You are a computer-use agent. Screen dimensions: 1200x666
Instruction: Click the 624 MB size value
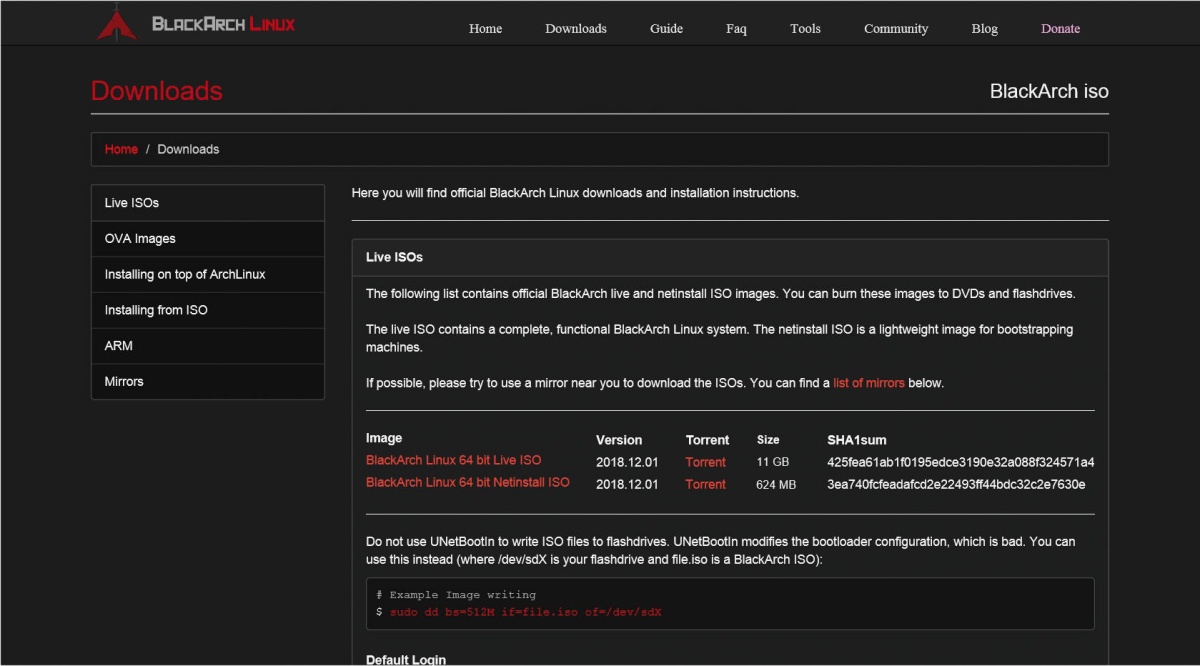click(x=776, y=484)
